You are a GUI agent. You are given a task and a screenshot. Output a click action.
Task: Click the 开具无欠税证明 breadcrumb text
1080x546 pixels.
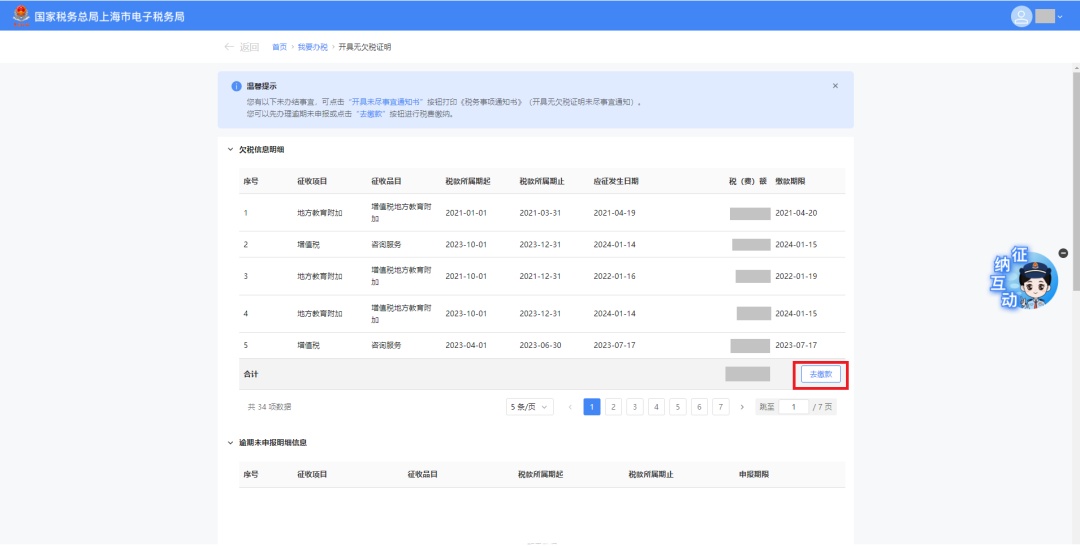[365, 47]
